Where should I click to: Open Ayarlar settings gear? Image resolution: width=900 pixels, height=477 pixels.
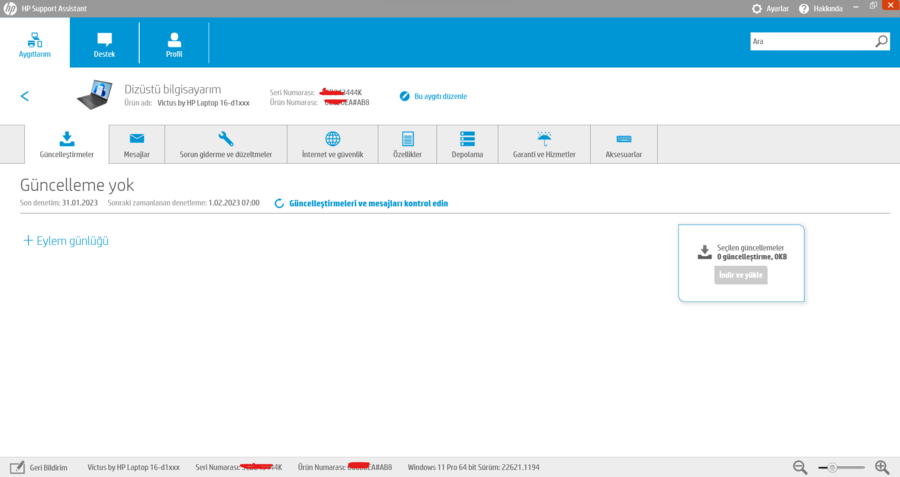[770, 9]
